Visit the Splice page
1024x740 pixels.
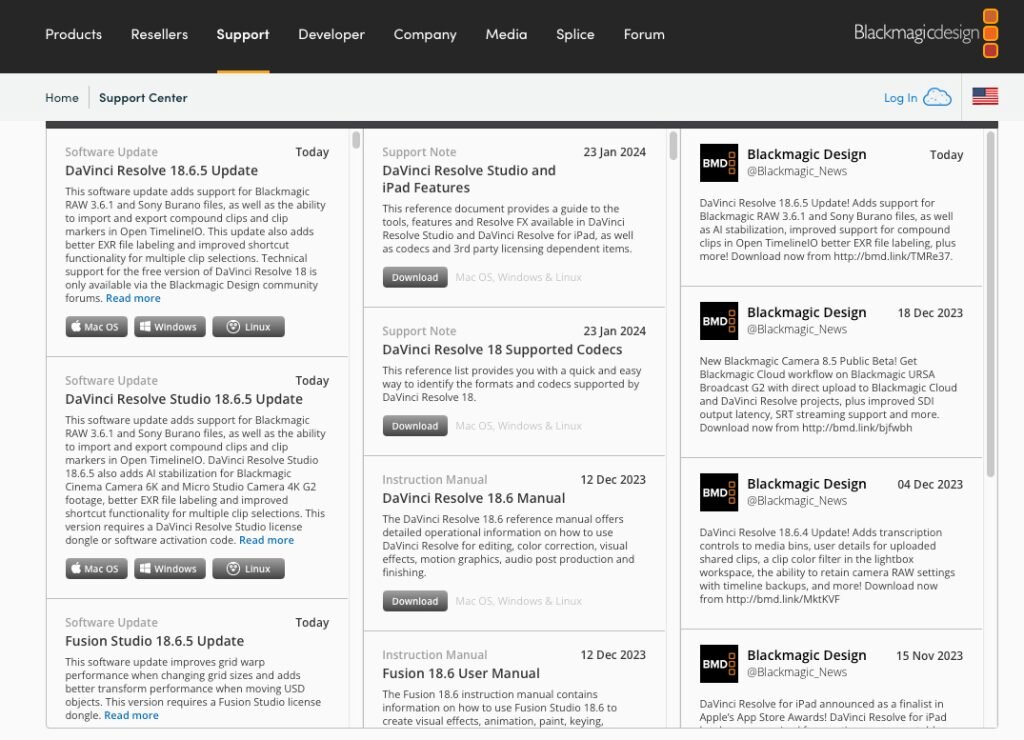coord(575,35)
